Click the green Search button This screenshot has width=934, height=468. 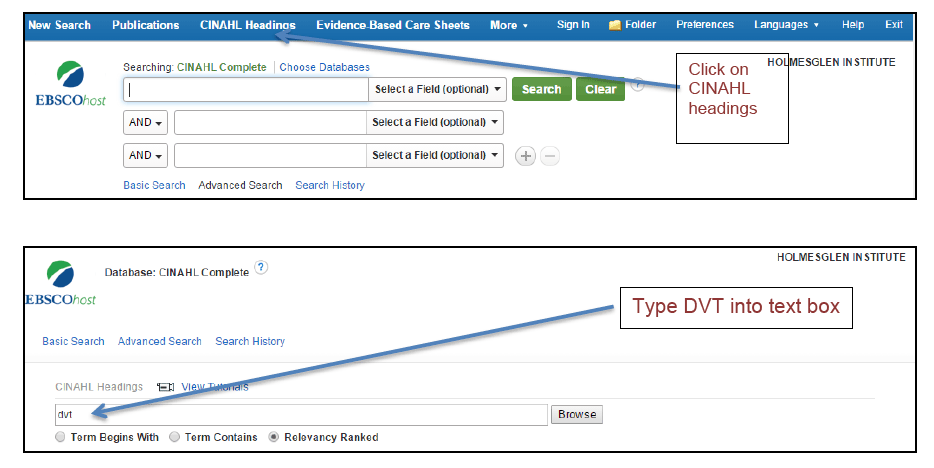coord(541,89)
